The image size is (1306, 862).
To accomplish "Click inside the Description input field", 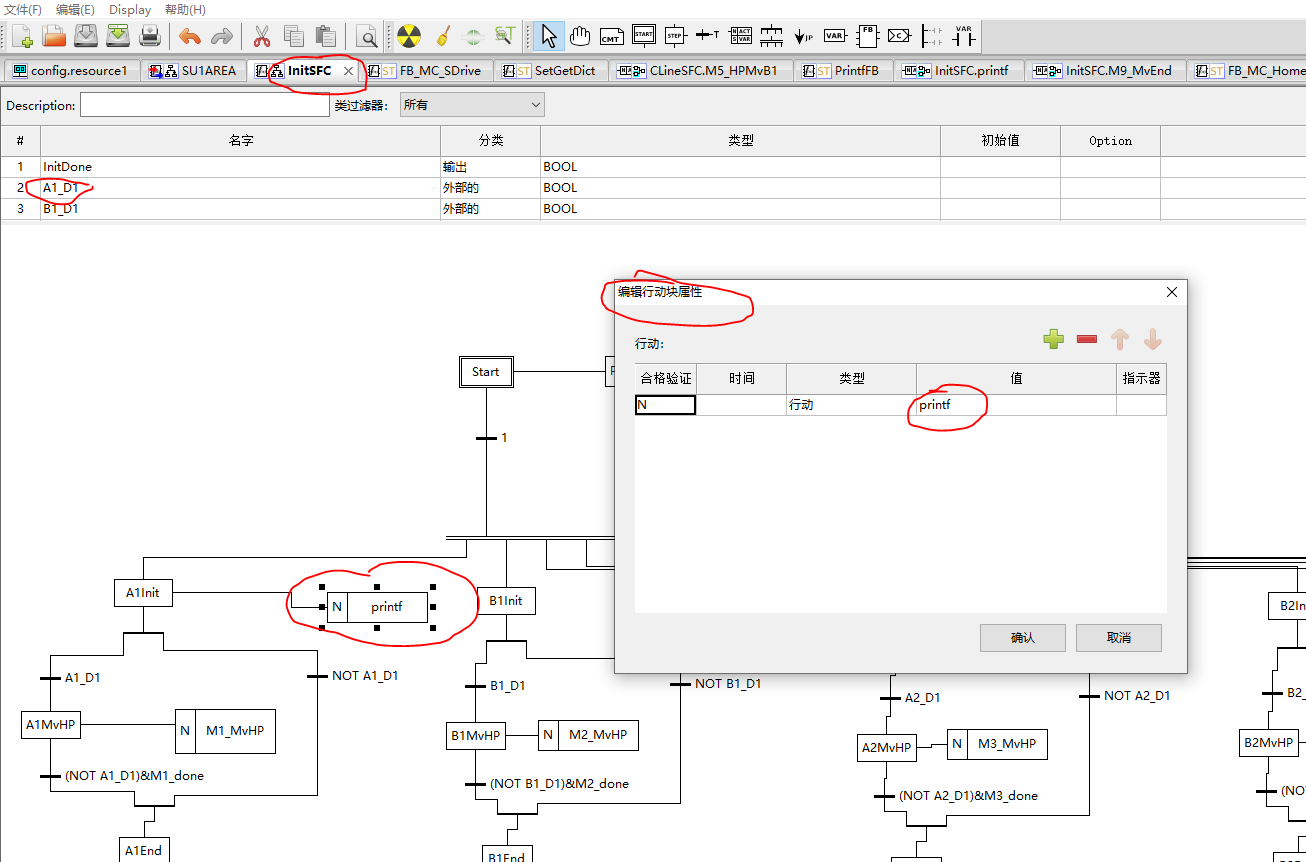I will tap(204, 104).
